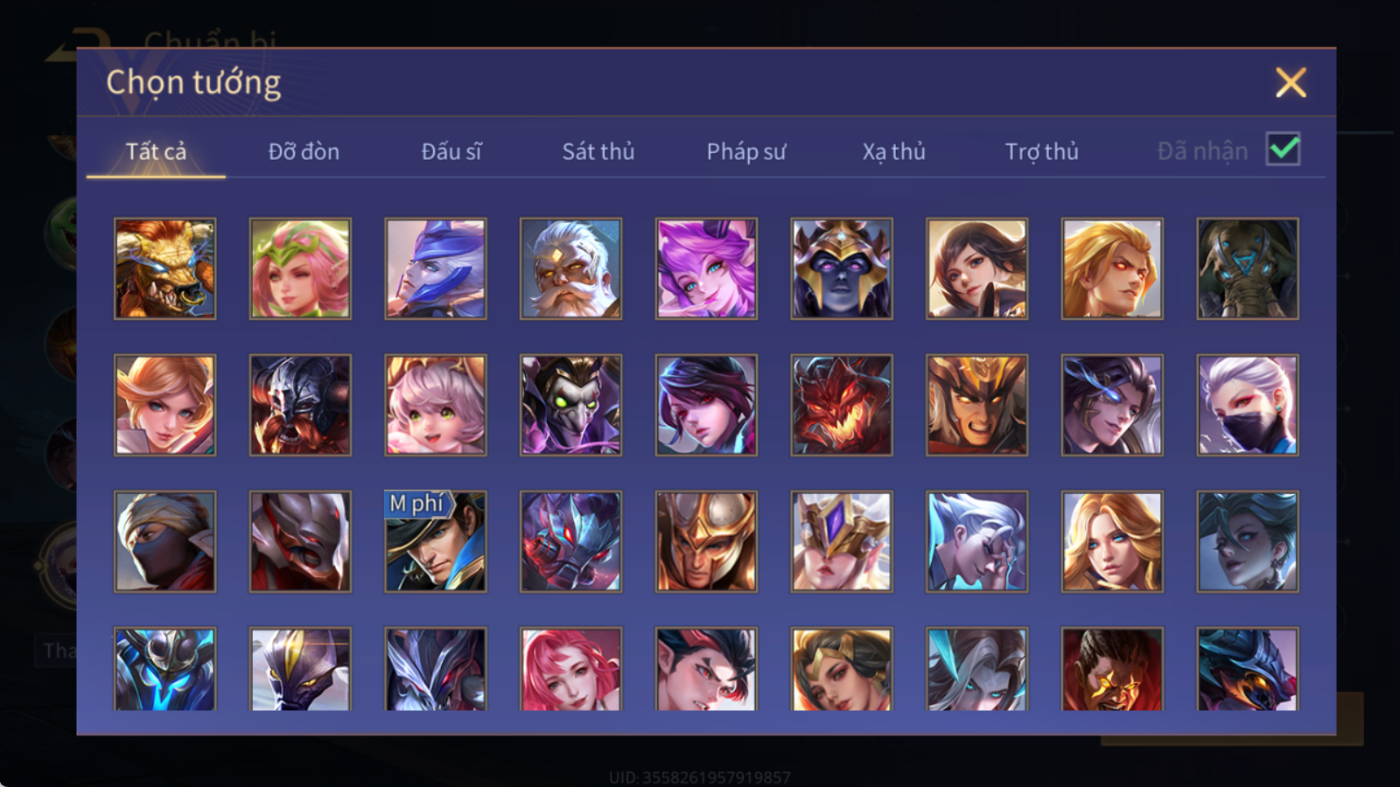Select the pink-haired flower crown hero

coord(300,269)
